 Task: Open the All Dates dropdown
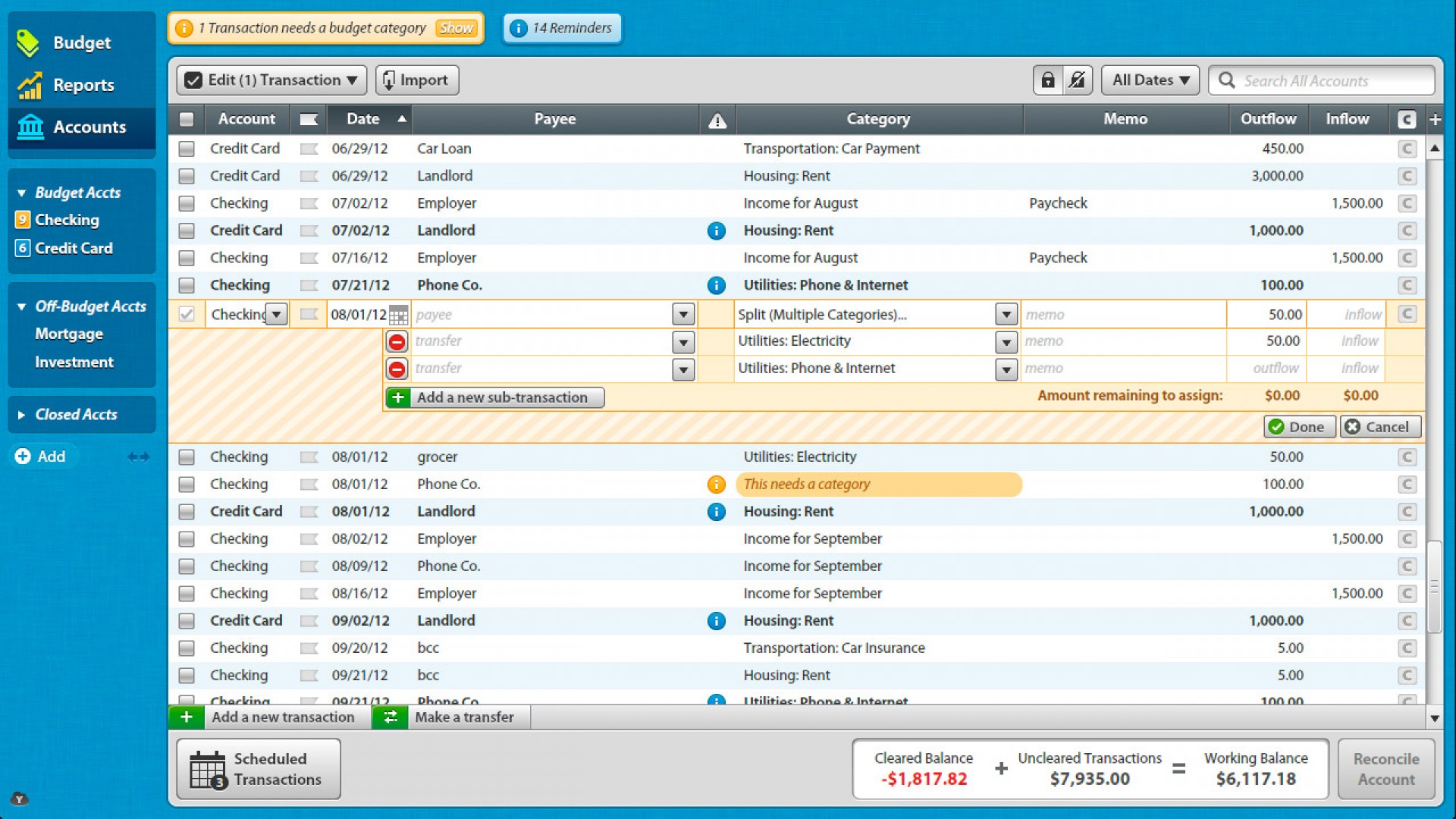click(1149, 80)
